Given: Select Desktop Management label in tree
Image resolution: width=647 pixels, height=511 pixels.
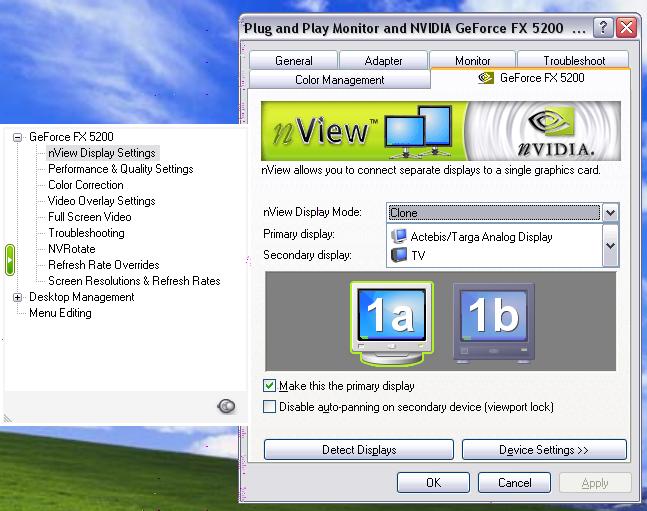Looking at the screenshot, I should pyautogui.click(x=82, y=297).
